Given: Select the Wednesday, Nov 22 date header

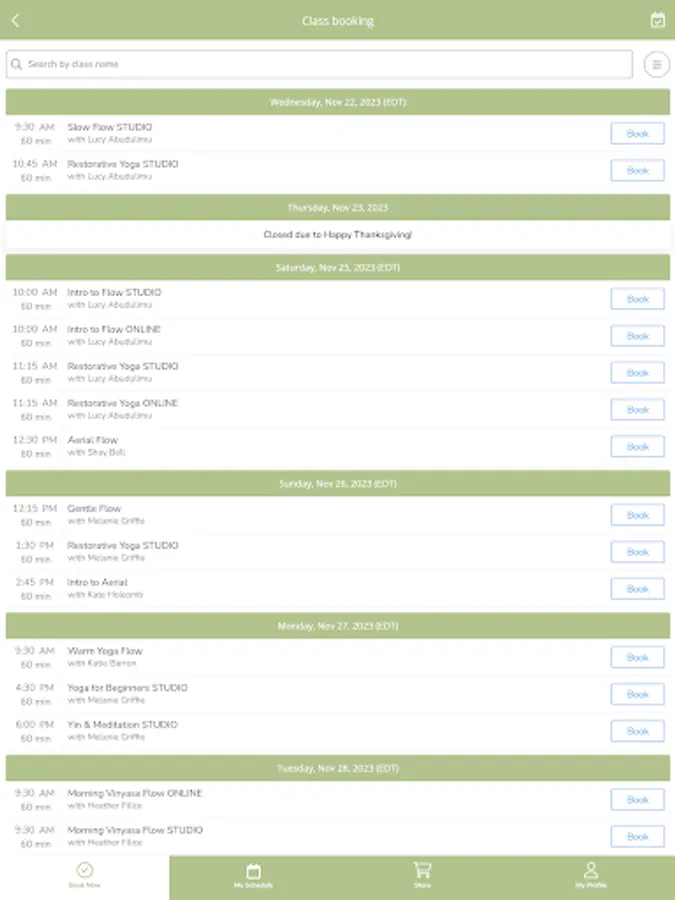Looking at the screenshot, I should point(338,102).
